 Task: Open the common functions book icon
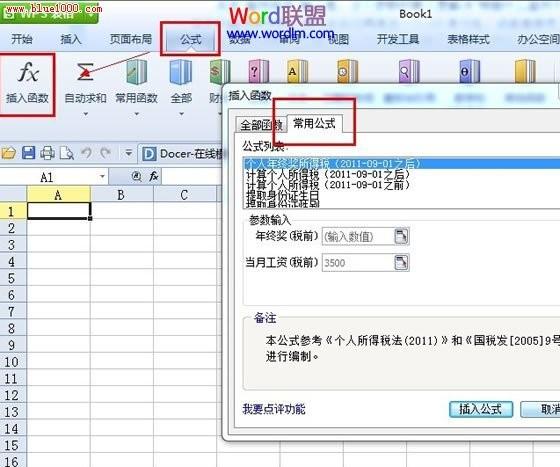click(136, 72)
